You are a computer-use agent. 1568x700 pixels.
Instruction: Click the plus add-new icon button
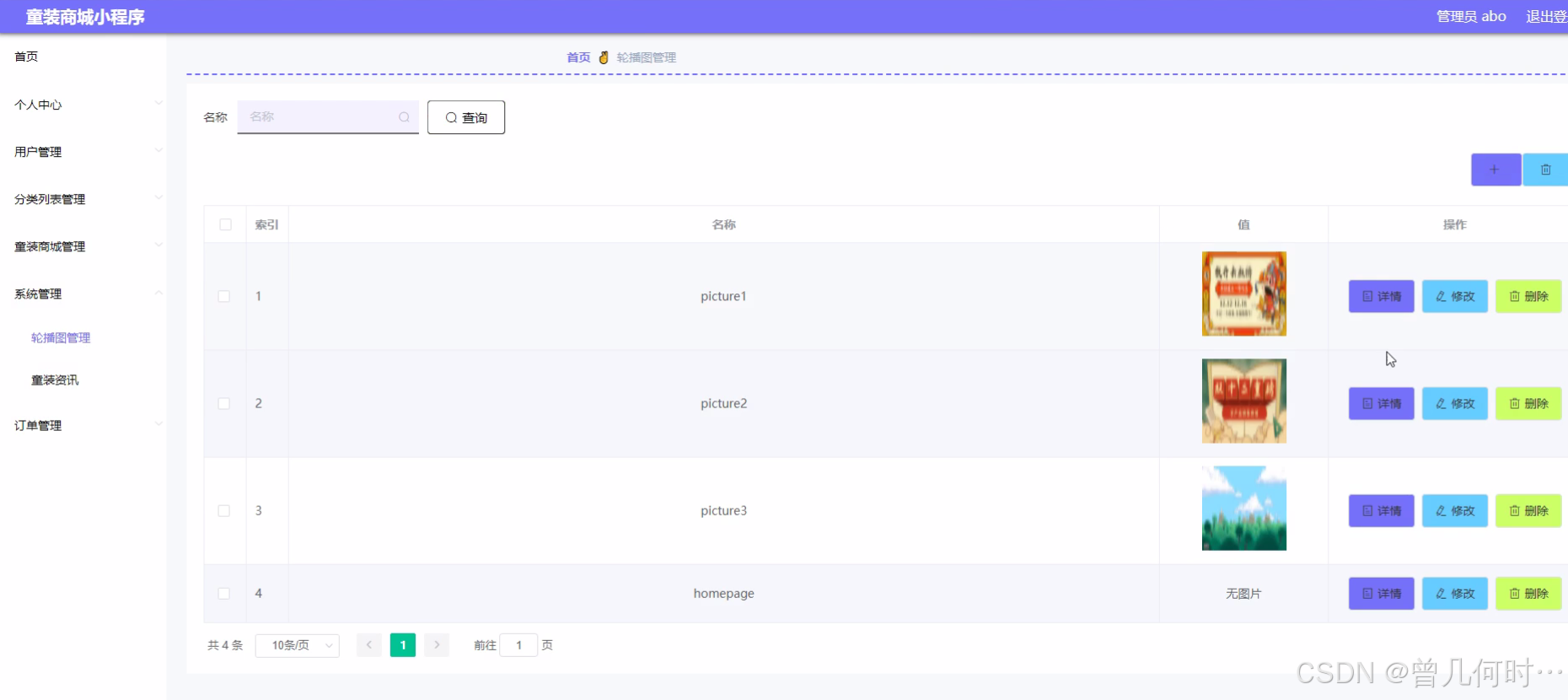point(1496,170)
